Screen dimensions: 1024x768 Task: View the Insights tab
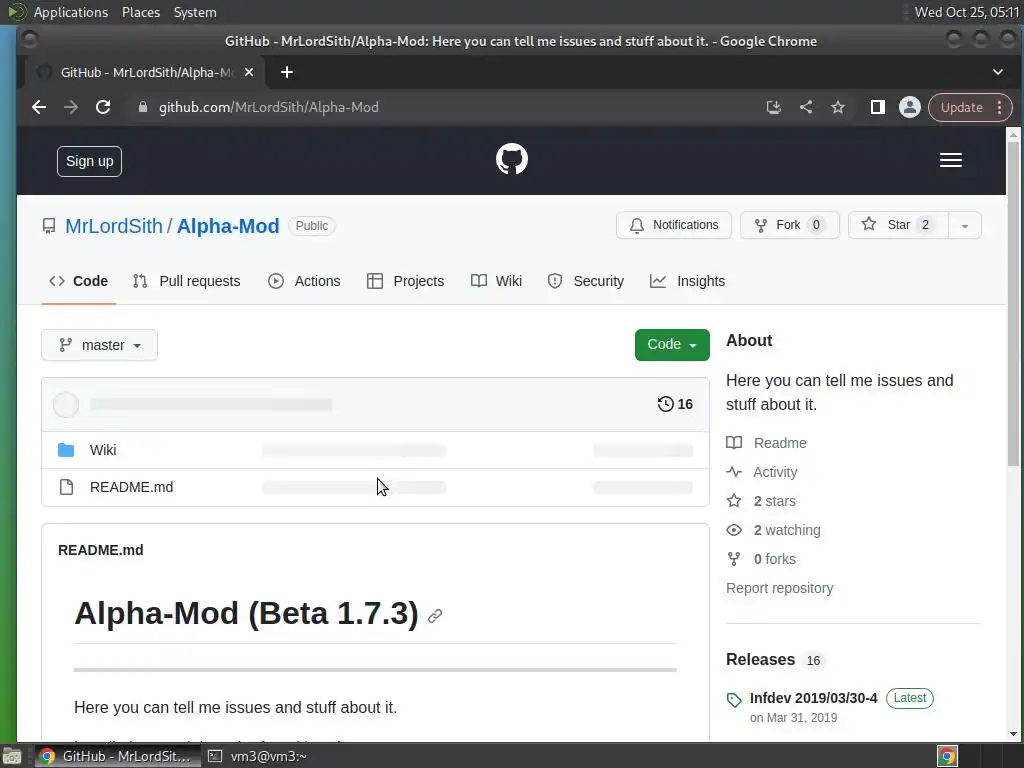pyautogui.click(x=688, y=281)
